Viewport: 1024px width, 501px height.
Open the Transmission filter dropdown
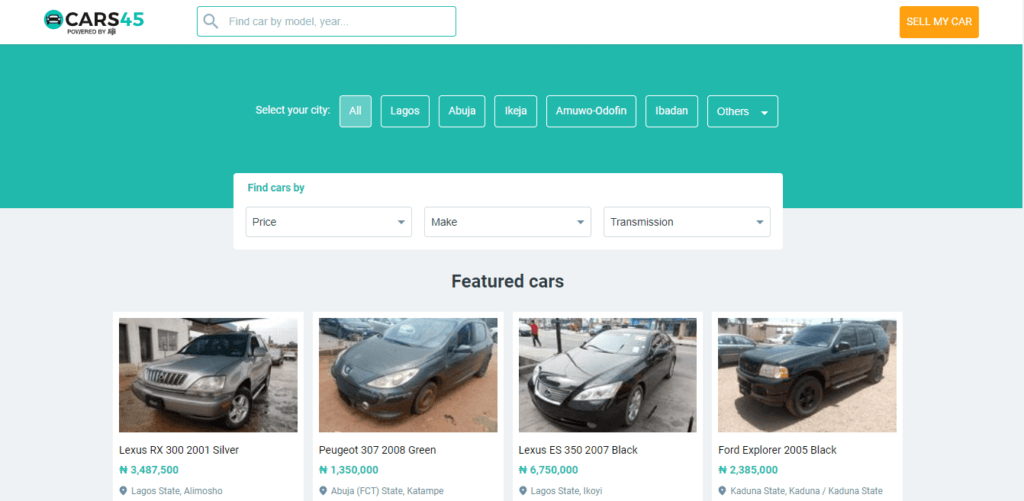coord(687,222)
